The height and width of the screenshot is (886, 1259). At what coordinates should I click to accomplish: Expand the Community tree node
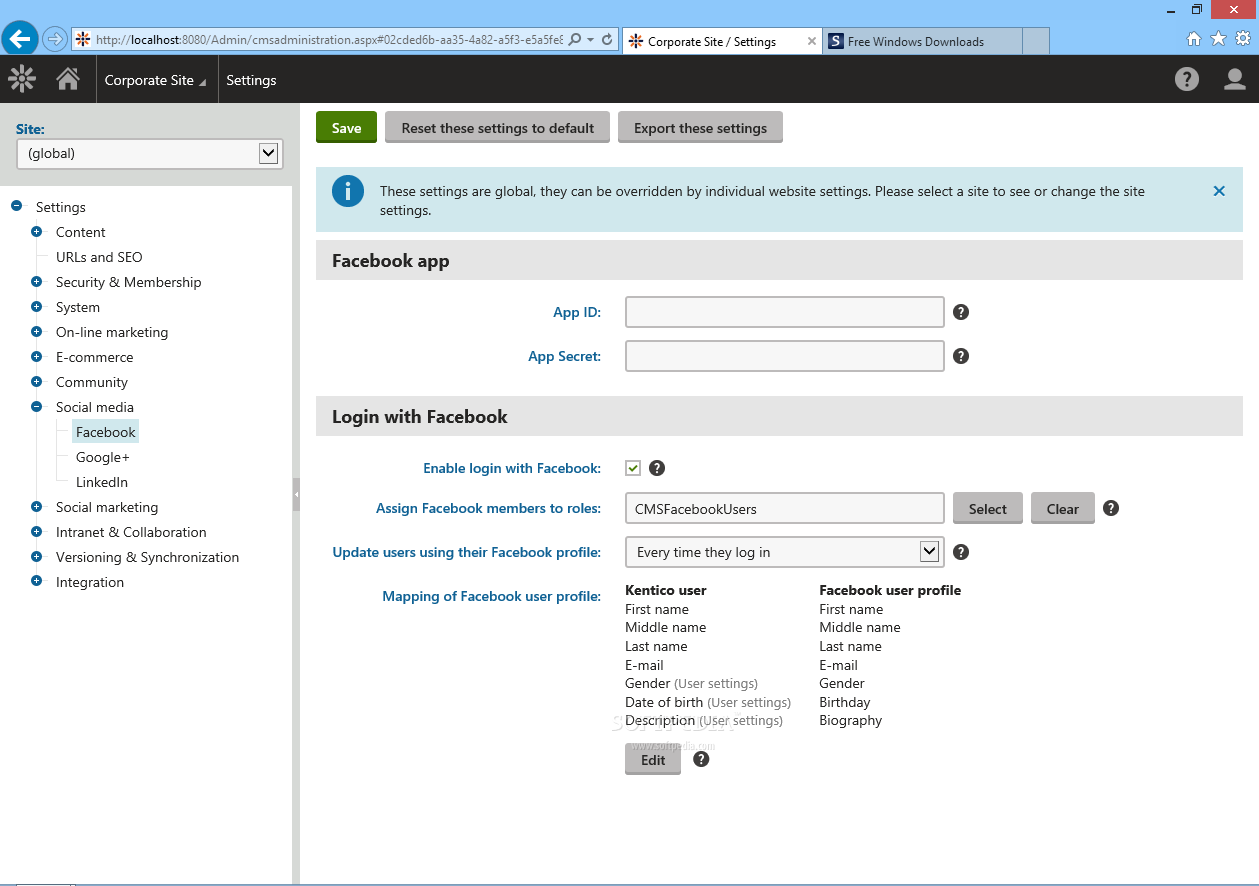click(36, 382)
